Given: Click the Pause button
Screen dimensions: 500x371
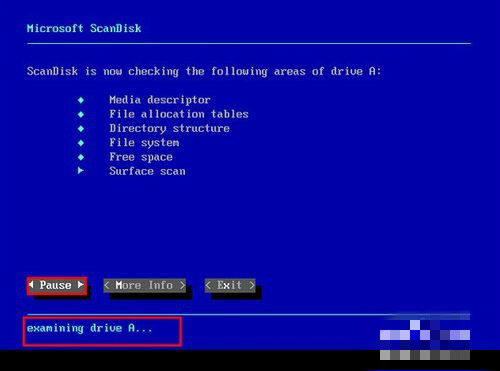Looking at the screenshot, I should (57, 286).
